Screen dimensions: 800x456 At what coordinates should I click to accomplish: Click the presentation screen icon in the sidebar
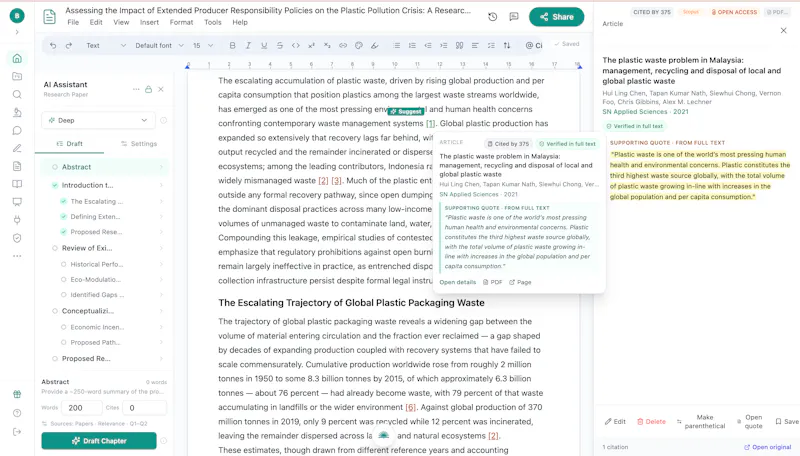pos(17,202)
